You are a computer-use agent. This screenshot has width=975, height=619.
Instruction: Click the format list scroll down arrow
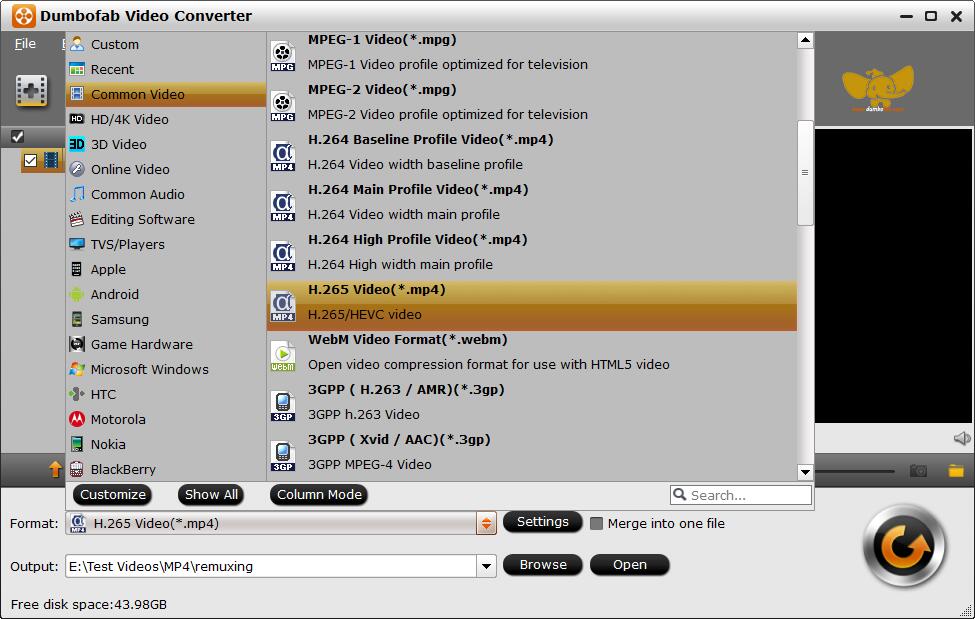[805, 472]
